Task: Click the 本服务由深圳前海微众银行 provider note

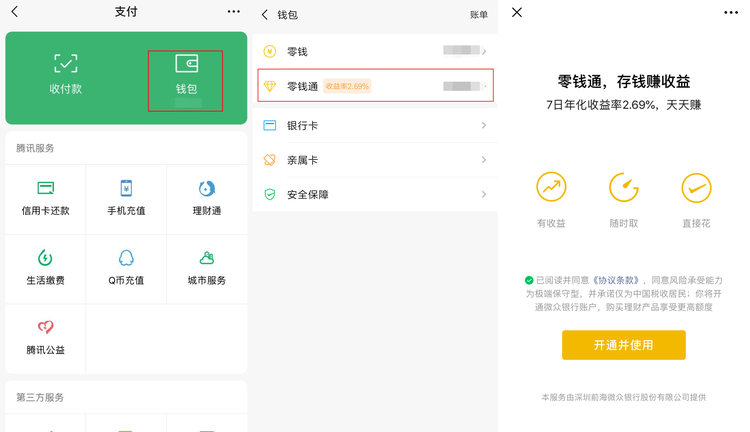Action: pyautogui.click(x=624, y=397)
